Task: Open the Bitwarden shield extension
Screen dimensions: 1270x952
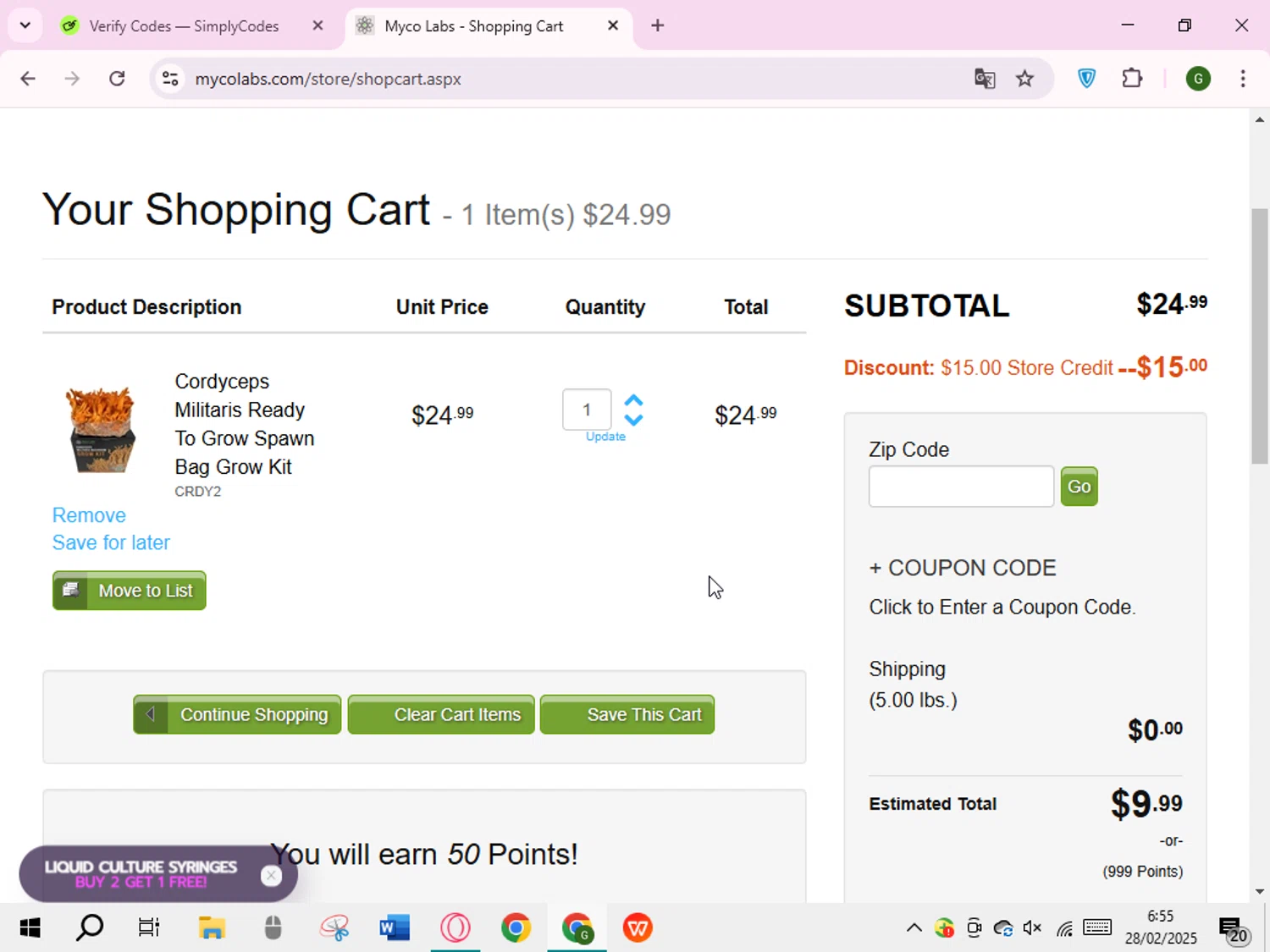Action: point(1087,79)
